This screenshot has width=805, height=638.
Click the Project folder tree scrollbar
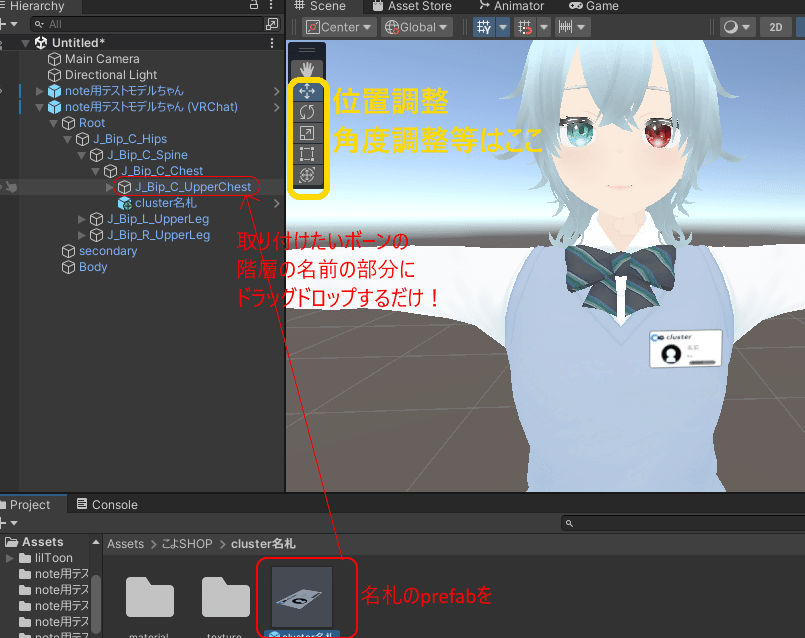(x=95, y=604)
